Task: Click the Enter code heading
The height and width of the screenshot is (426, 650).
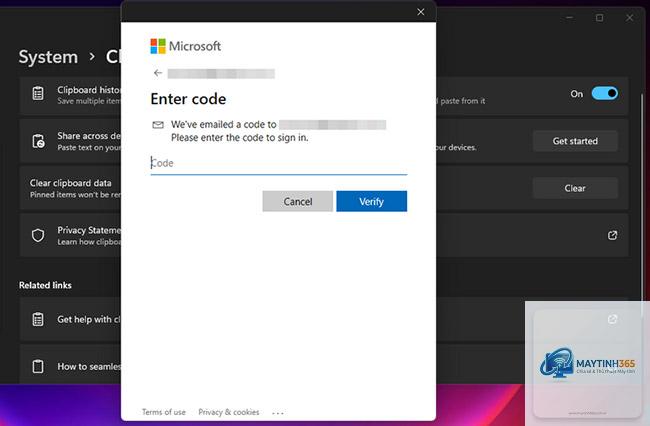Action: 188,99
